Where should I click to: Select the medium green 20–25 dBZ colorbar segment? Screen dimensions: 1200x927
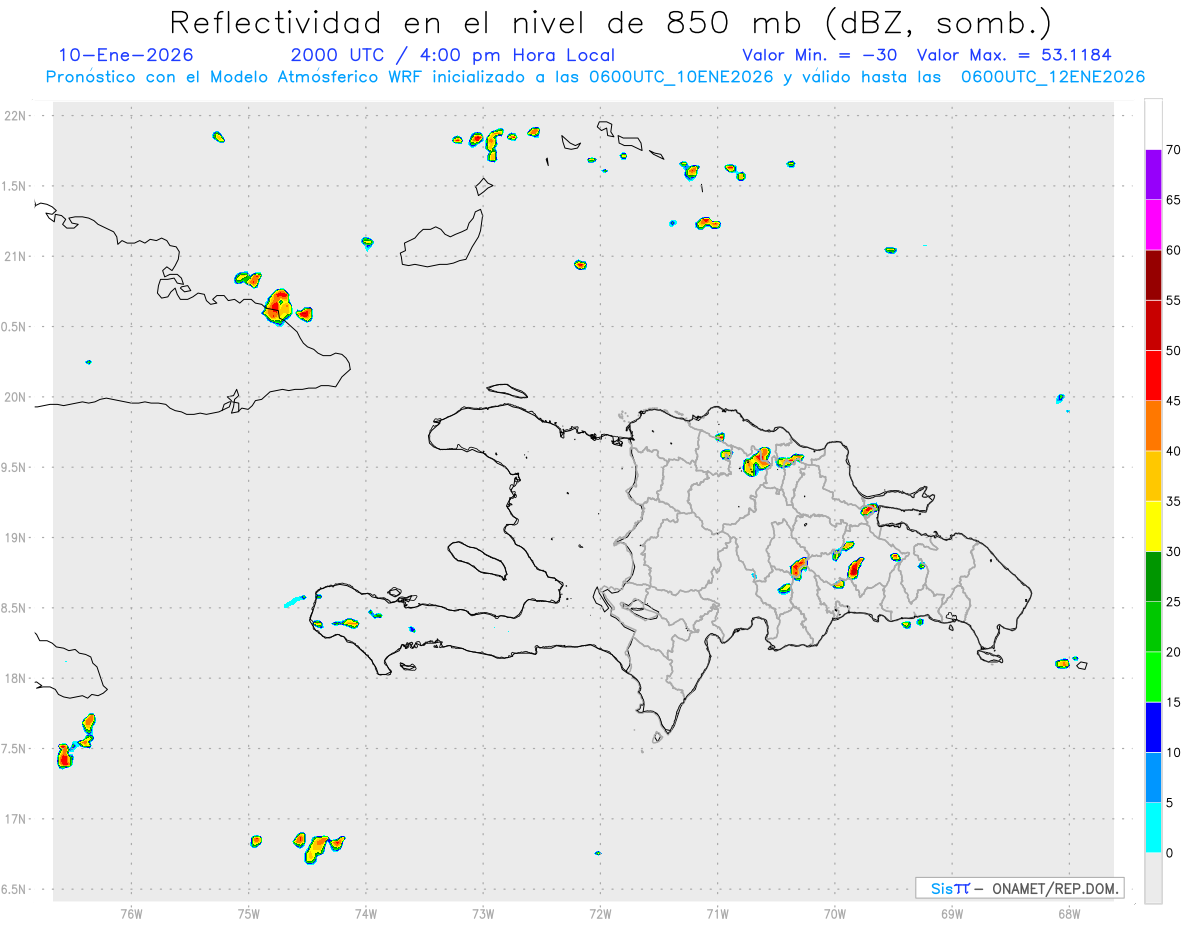(x=1153, y=627)
